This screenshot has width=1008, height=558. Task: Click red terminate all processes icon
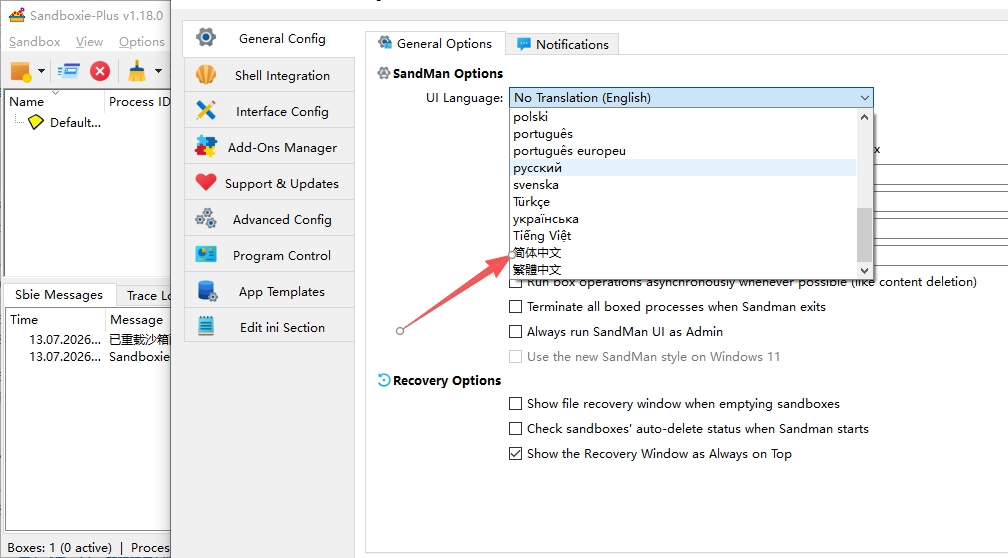100,71
